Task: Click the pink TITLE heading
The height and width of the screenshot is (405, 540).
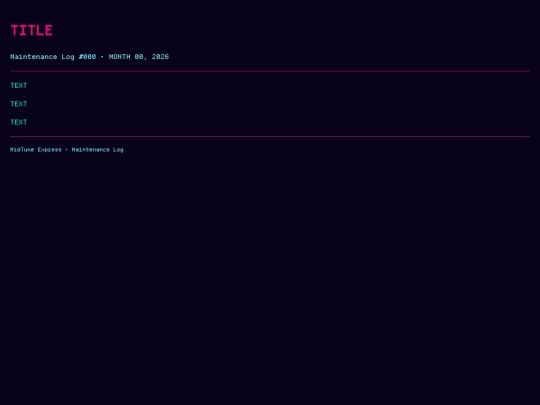Action: (x=32, y=30)
